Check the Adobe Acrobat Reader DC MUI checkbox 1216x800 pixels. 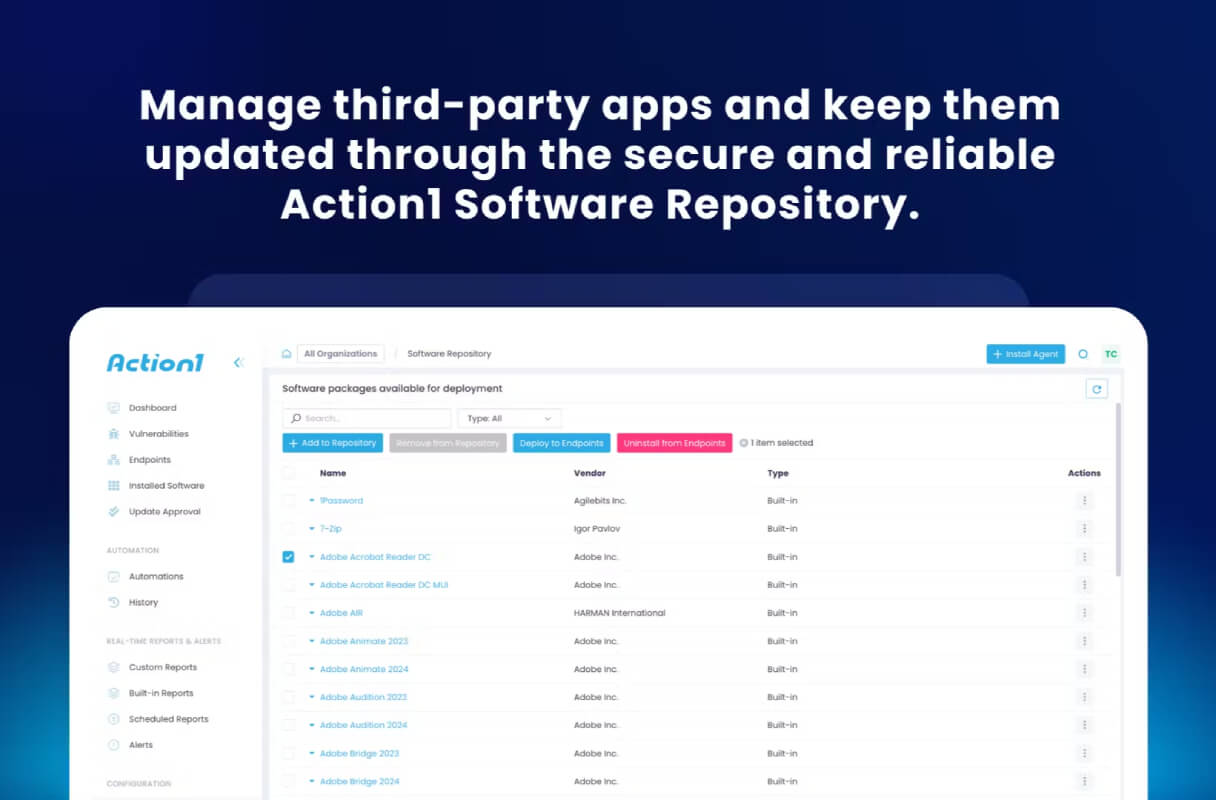[x=288, y=585]
